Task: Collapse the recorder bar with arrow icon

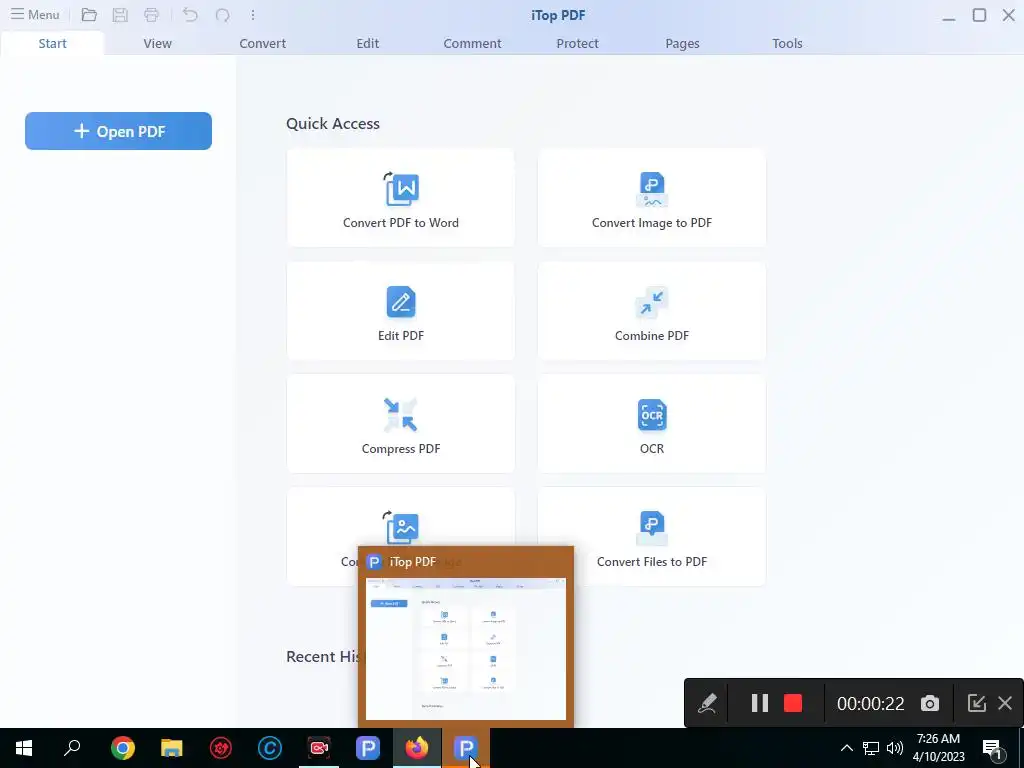Action: 976,703
